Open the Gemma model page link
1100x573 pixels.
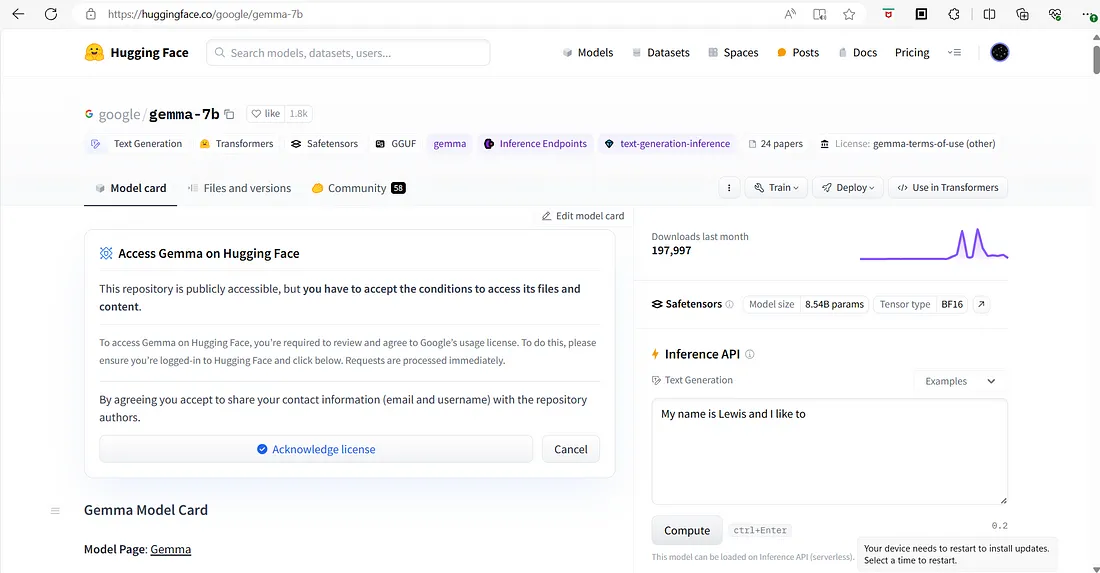coord(170,549)
